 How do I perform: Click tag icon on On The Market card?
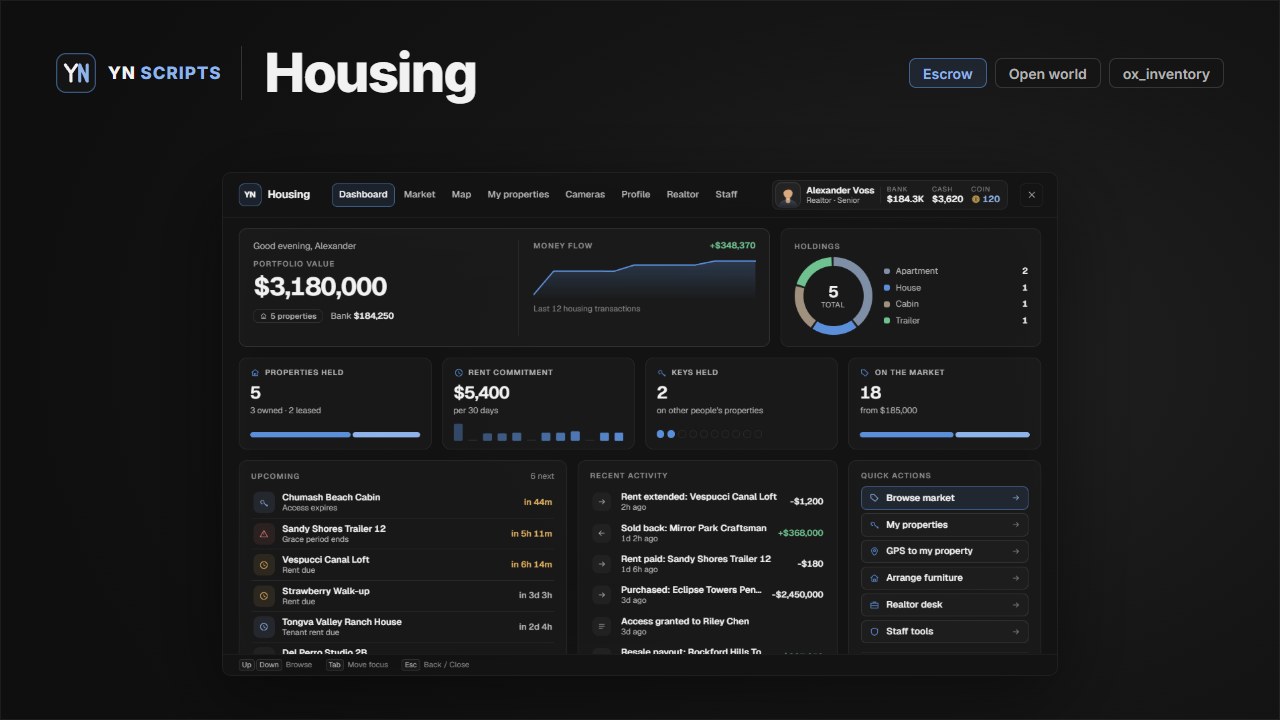[865, 372]
